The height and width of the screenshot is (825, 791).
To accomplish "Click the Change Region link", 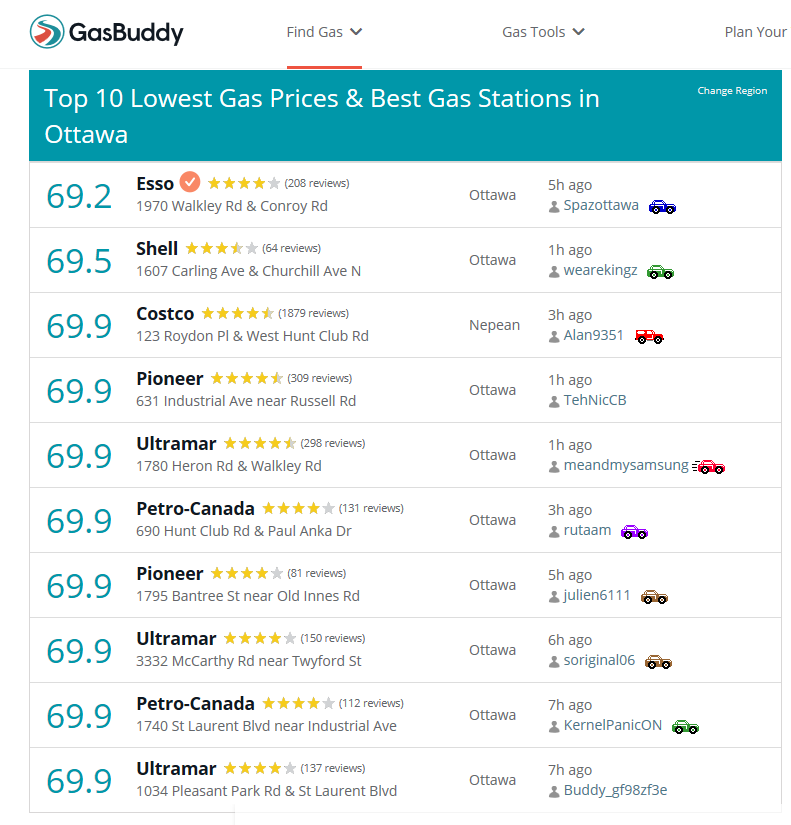I will [732, 90].
